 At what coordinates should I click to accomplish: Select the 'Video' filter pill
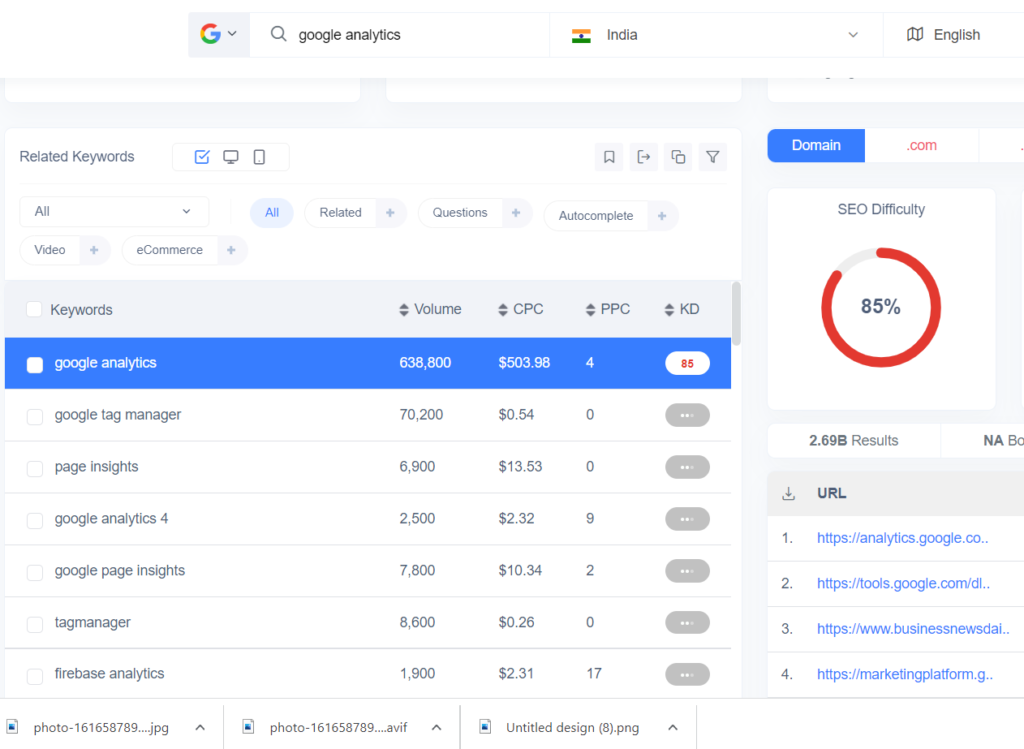(50, 250)
